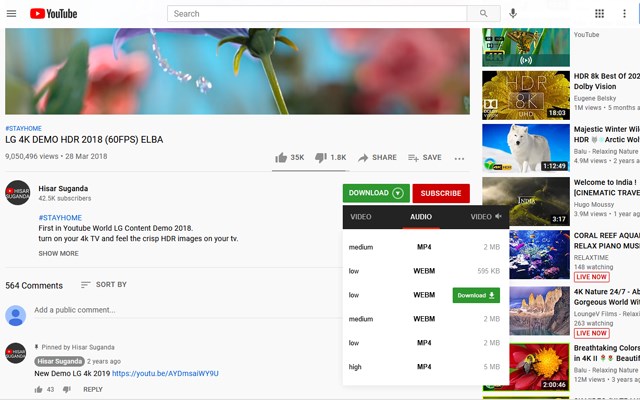Start voice search with microphone icon
The height and width of the screenshot is (400, 640).
[513, 13]
